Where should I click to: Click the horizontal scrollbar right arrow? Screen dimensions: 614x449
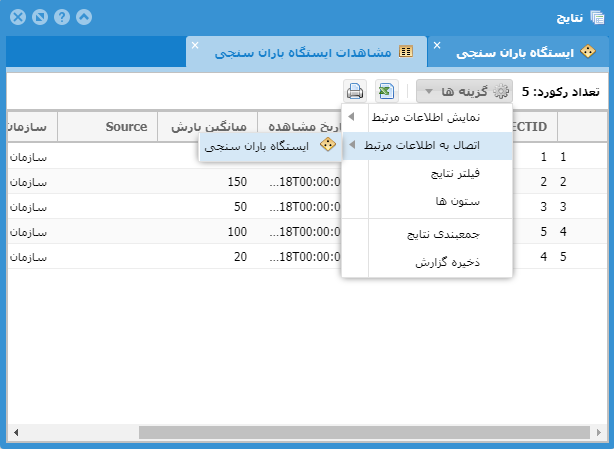(x=598, y=433)
